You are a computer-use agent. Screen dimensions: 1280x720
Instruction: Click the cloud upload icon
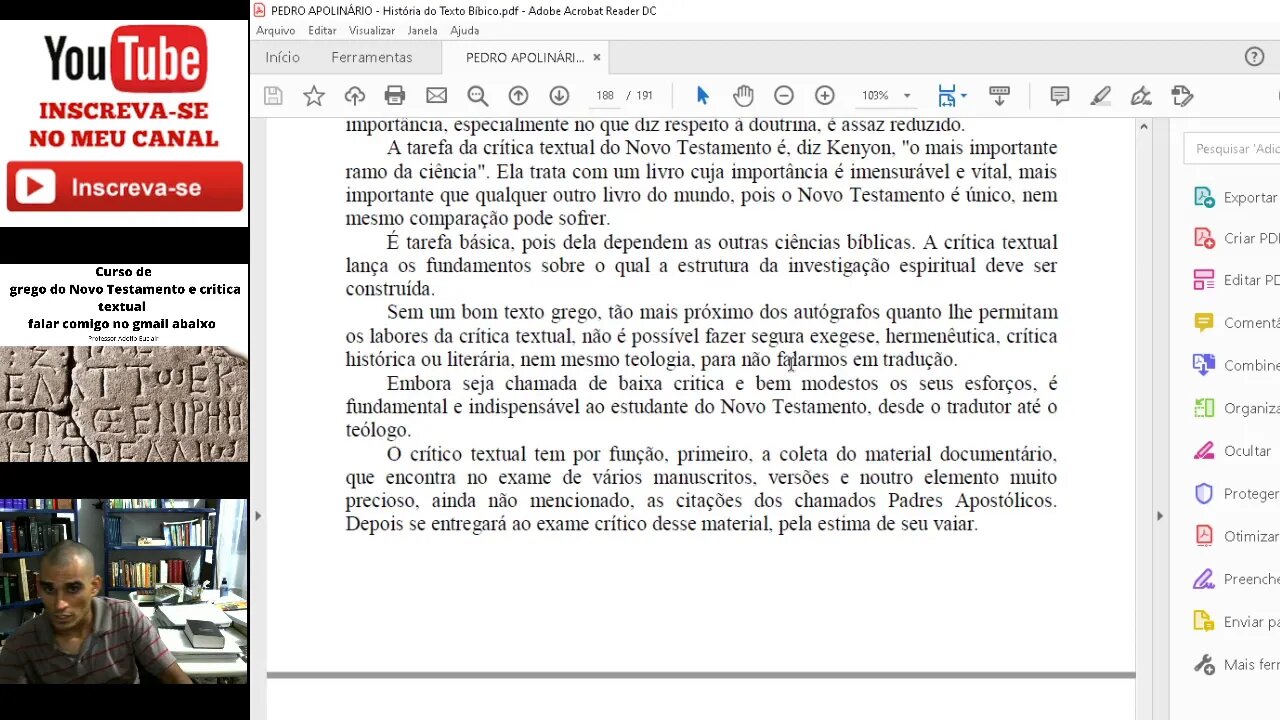coord(355,96)
